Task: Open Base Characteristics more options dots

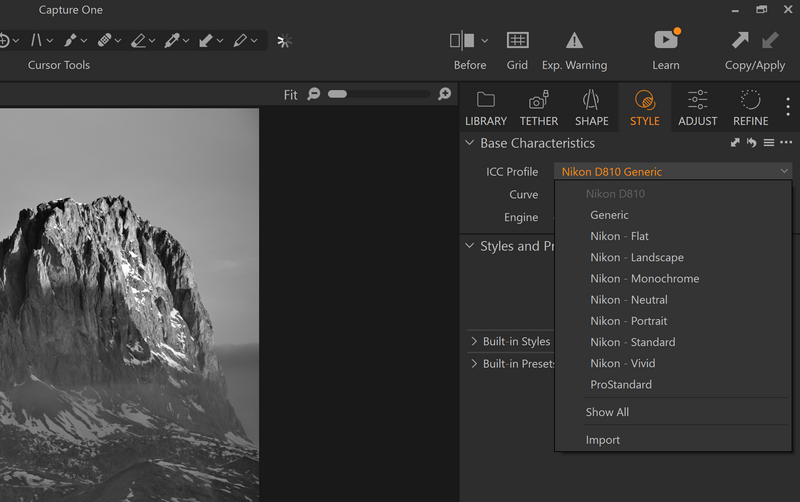Action: 786,142
